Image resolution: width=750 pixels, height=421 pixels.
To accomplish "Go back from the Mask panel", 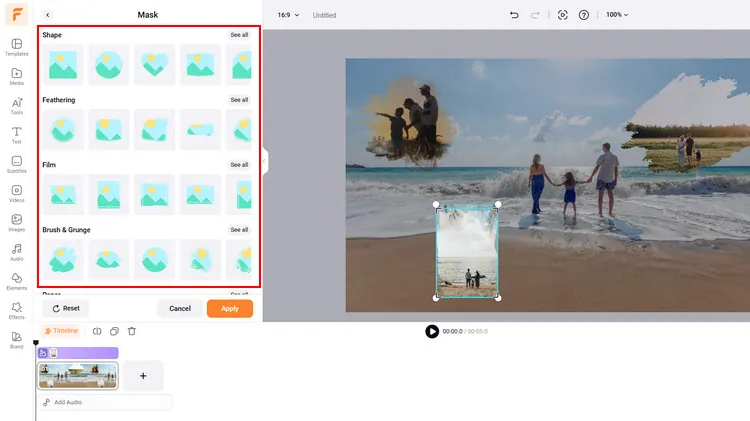I will [x=48, y=15].
